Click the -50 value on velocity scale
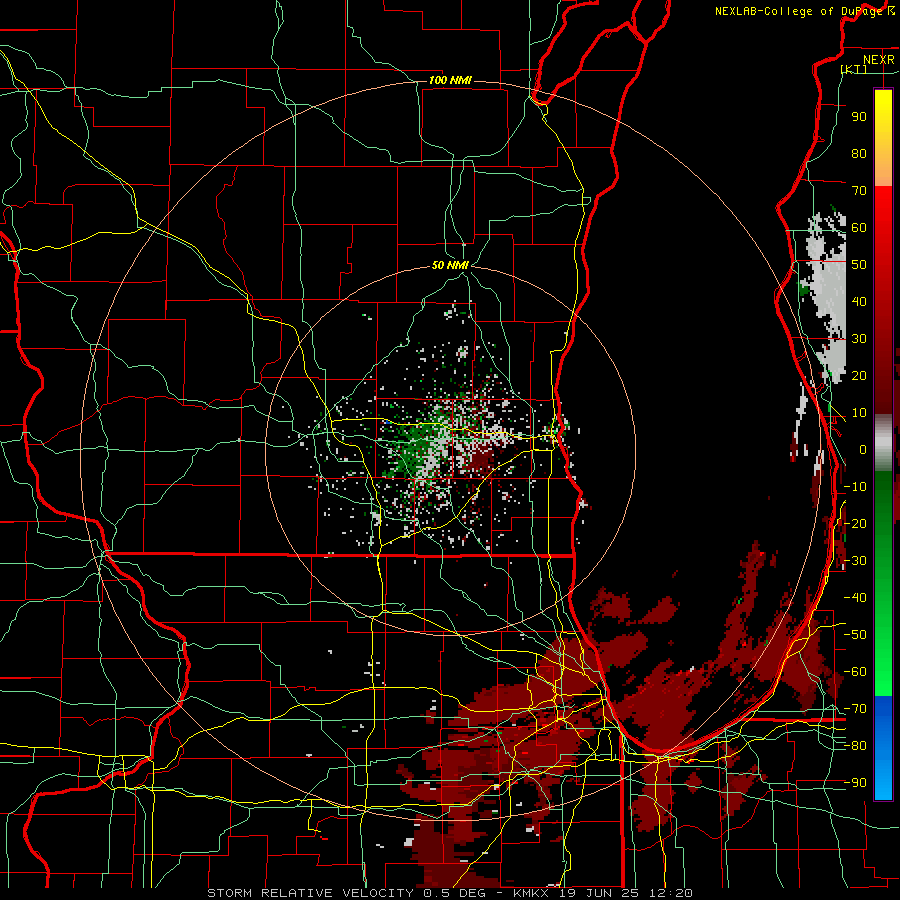The width and height of the screenshot is (900, 900). coord(855,634)
